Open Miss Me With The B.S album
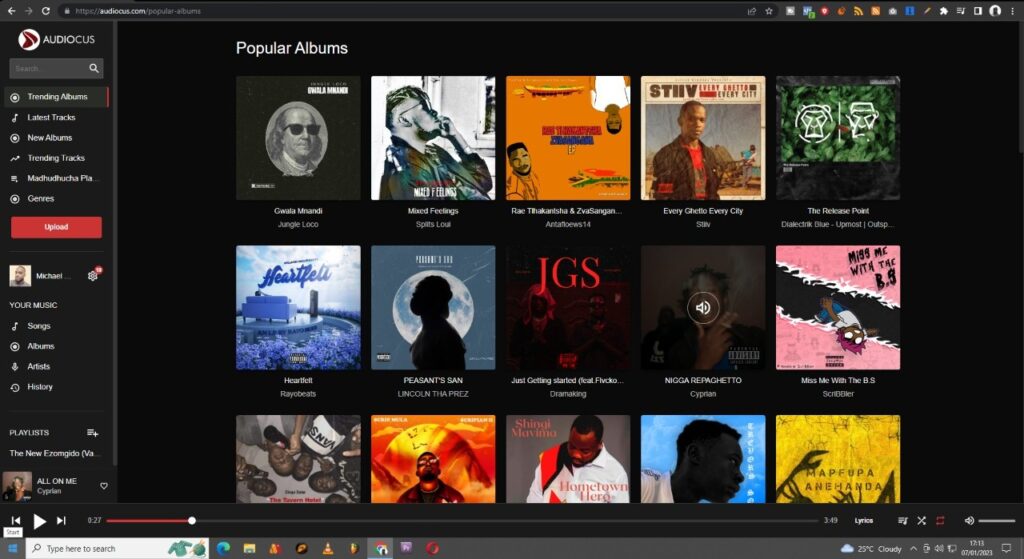The image size is (1024, 559). click(838, 308)
